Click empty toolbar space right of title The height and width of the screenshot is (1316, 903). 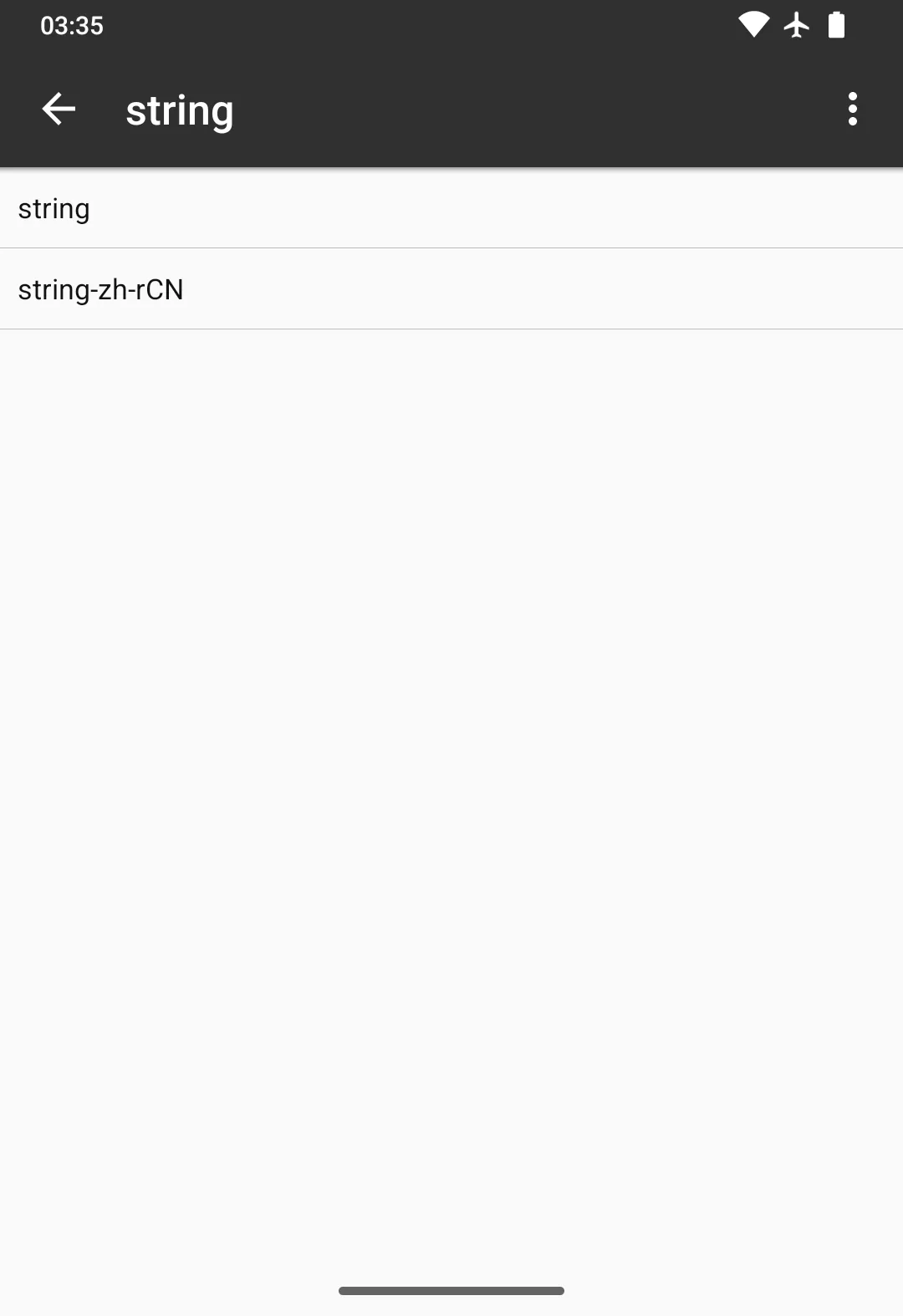(535, 110)
